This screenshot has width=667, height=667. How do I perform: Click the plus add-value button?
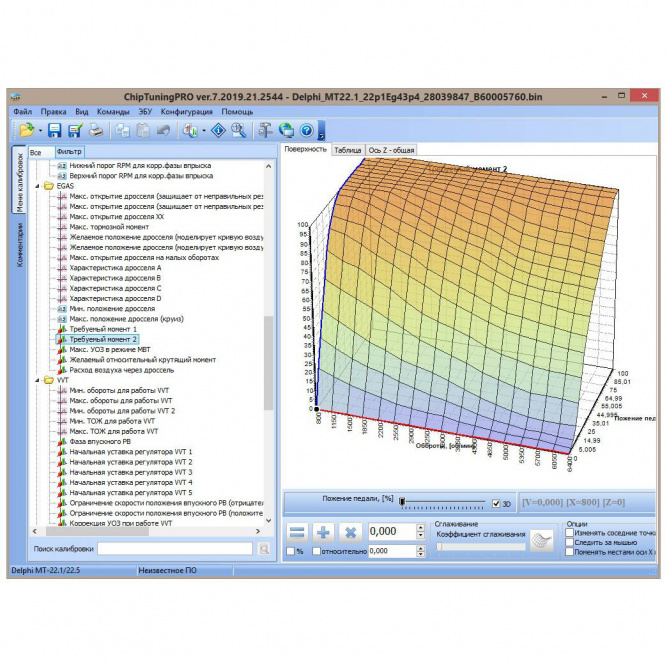tap(323, 532)
